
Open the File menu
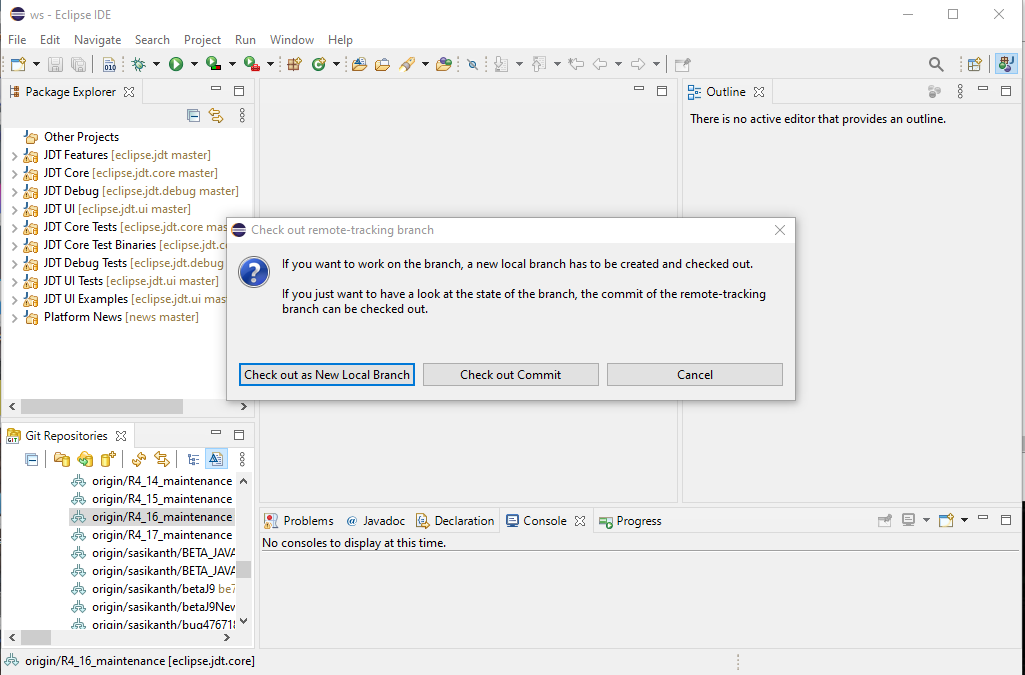[17, 40]
